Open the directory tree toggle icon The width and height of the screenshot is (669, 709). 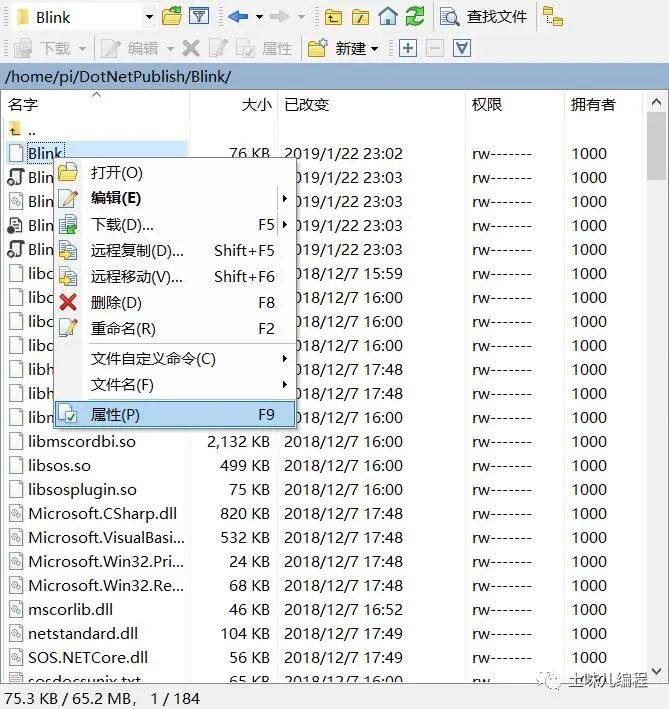pyautogui.click(x=553, y=17)
